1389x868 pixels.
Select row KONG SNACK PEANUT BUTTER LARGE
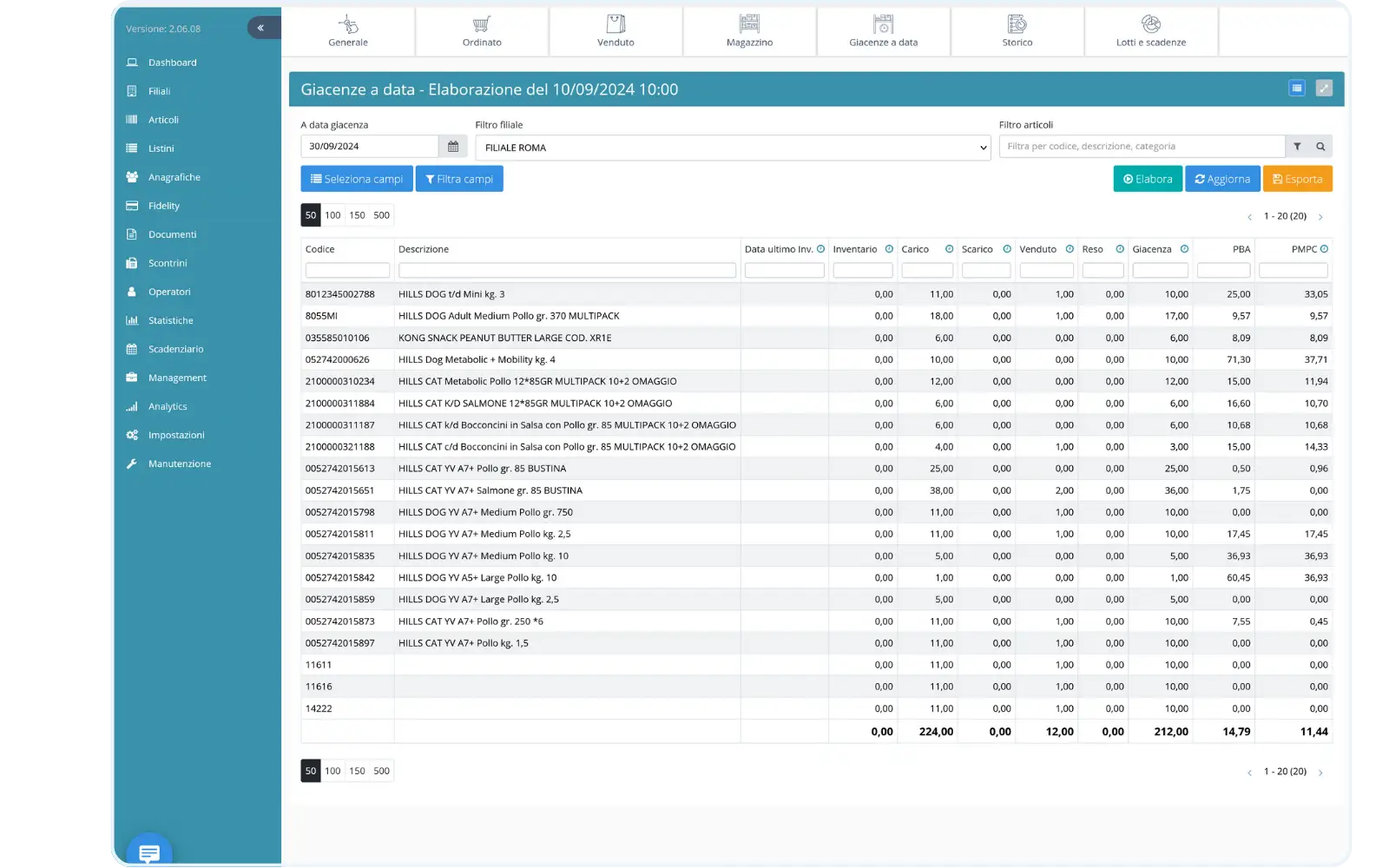(816, 338)
